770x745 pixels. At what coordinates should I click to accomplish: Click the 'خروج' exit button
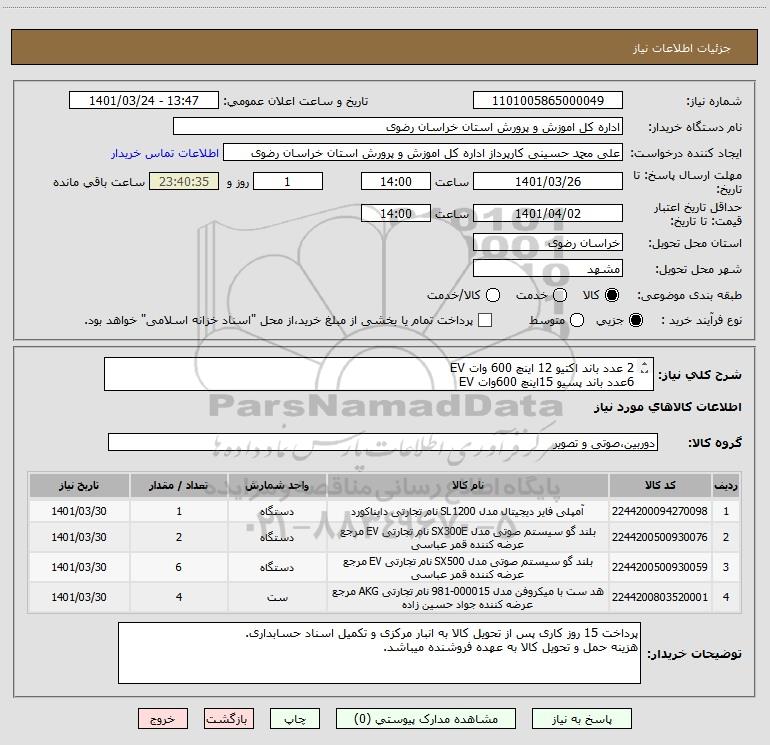click(x=163, y=719)
